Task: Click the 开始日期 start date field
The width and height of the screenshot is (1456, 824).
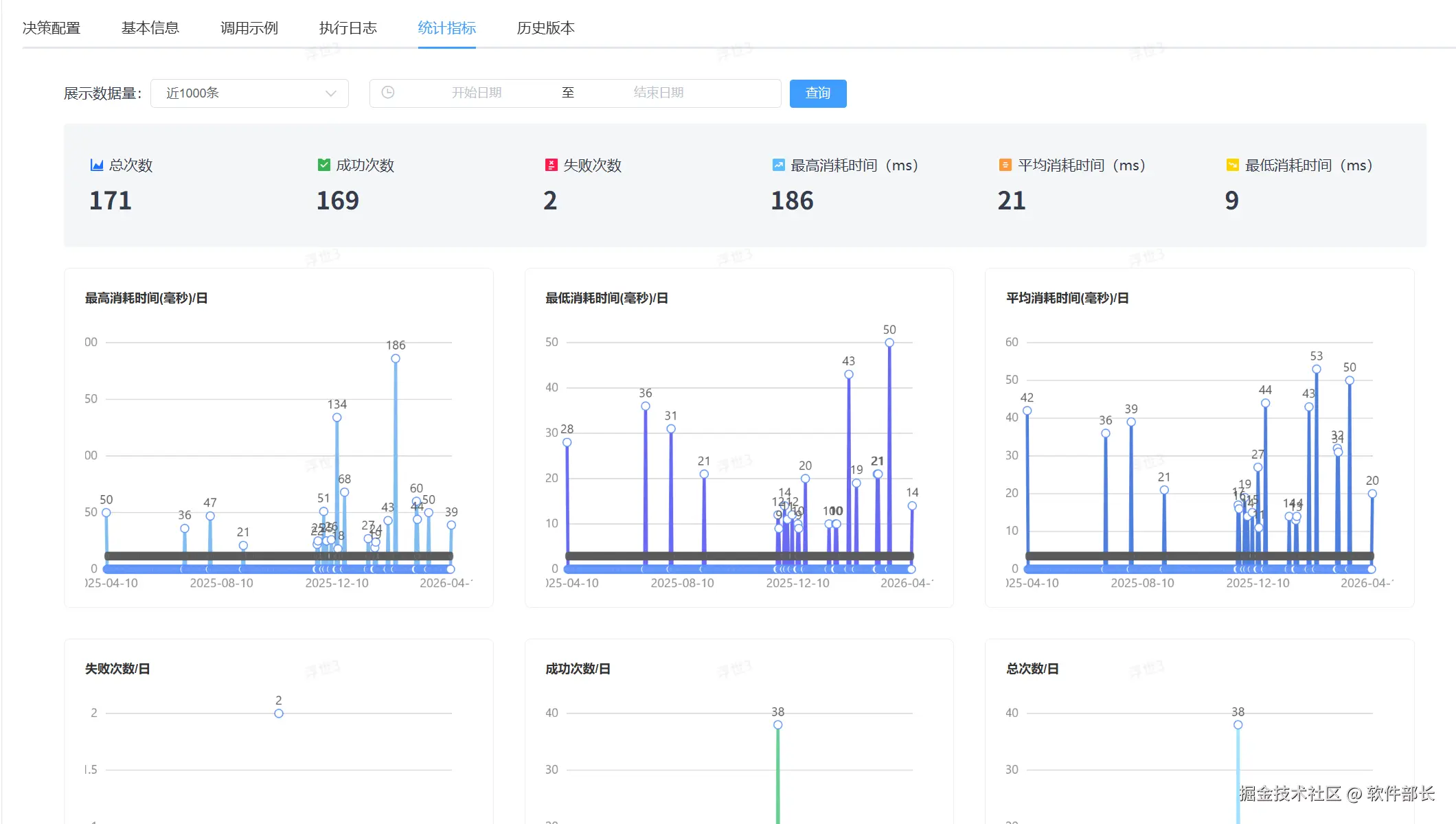Action: tap(476, 93)
